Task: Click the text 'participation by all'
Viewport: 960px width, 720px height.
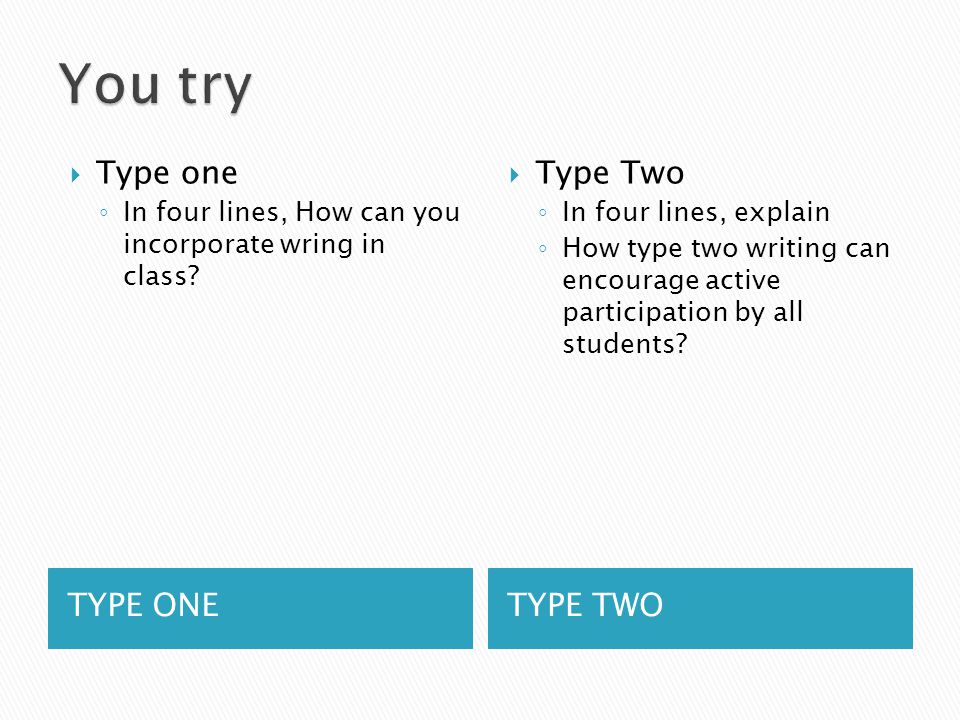Action: pyautogui.click(x=683, y=312)
